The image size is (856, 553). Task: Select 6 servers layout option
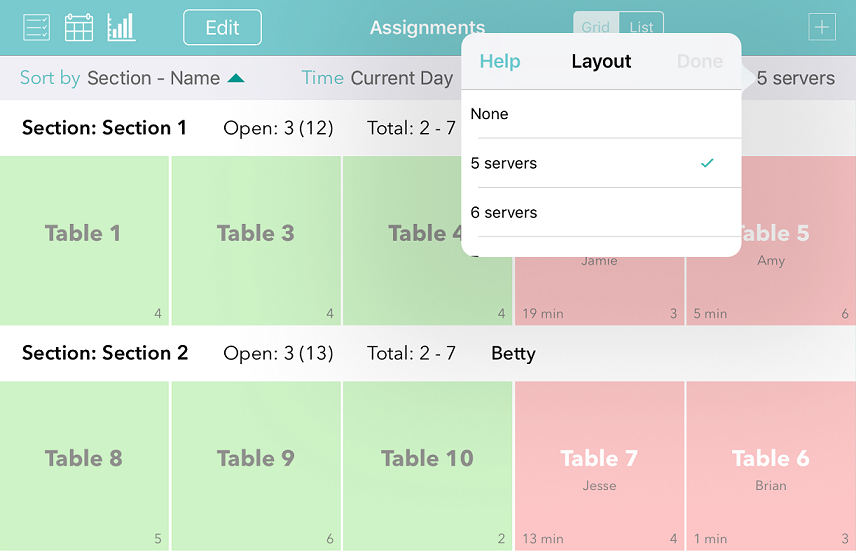(x=601, y=212)
